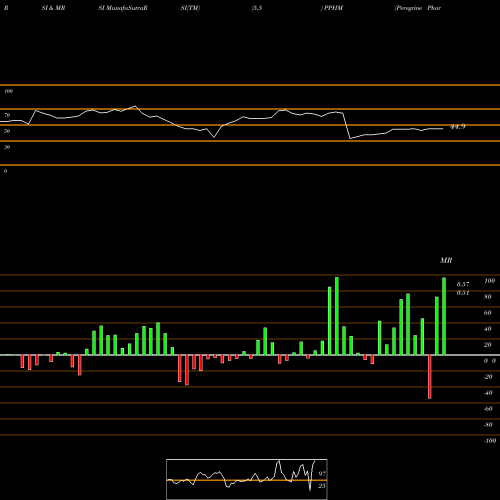Image resolution: width=500 pixels, height=500 pixels.
Task: Click the 'MR' panel title
Action: (446, 260)
